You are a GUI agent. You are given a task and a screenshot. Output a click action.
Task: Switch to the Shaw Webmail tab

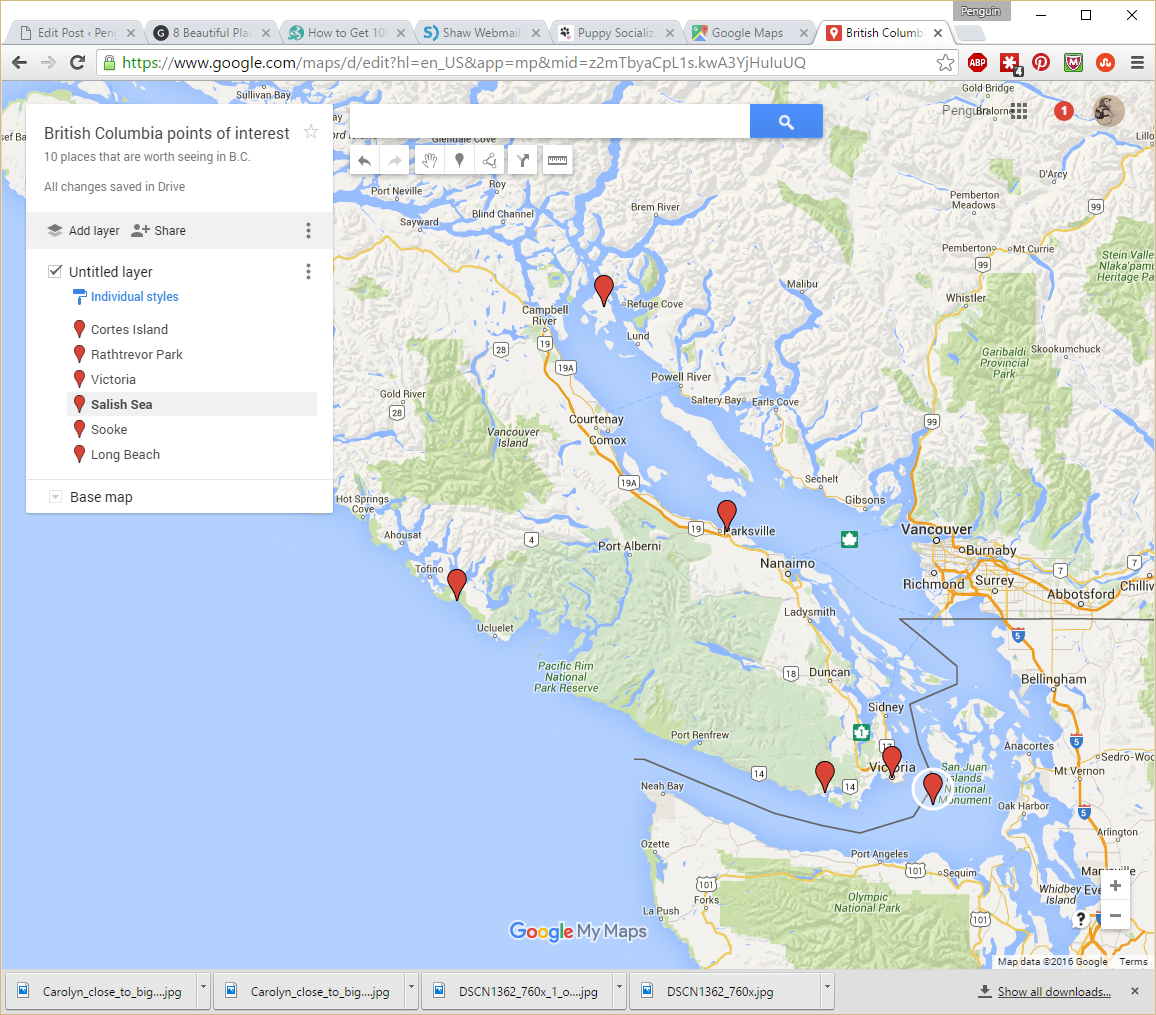click(481, 32)
